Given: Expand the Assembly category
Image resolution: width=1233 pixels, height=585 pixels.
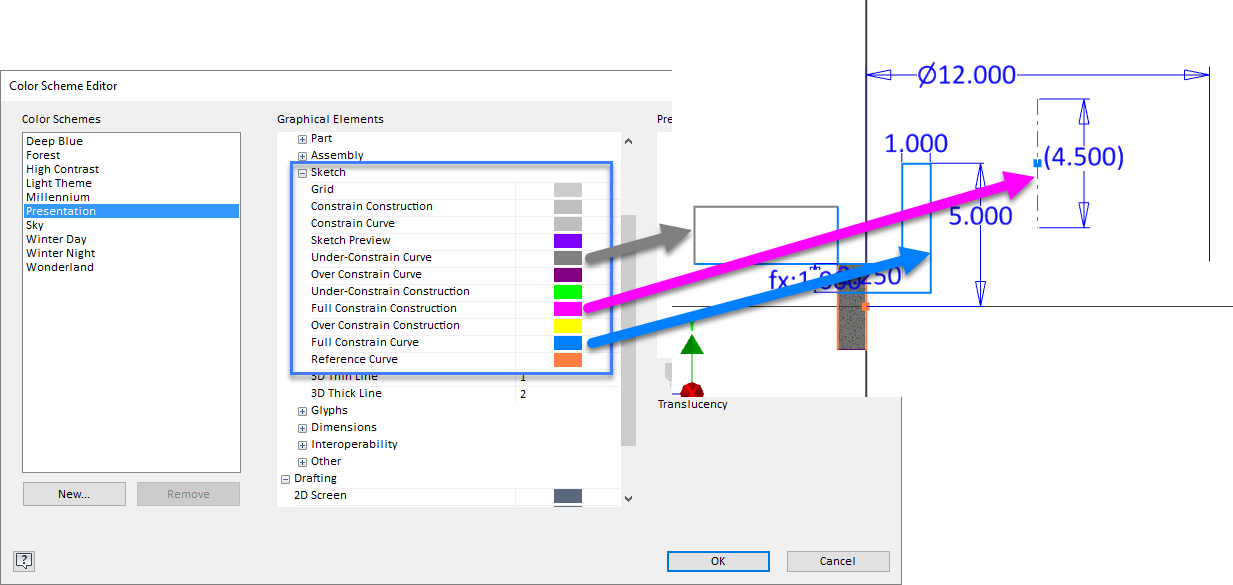Looking at the screenshot, I should click(x=302, y=155).
